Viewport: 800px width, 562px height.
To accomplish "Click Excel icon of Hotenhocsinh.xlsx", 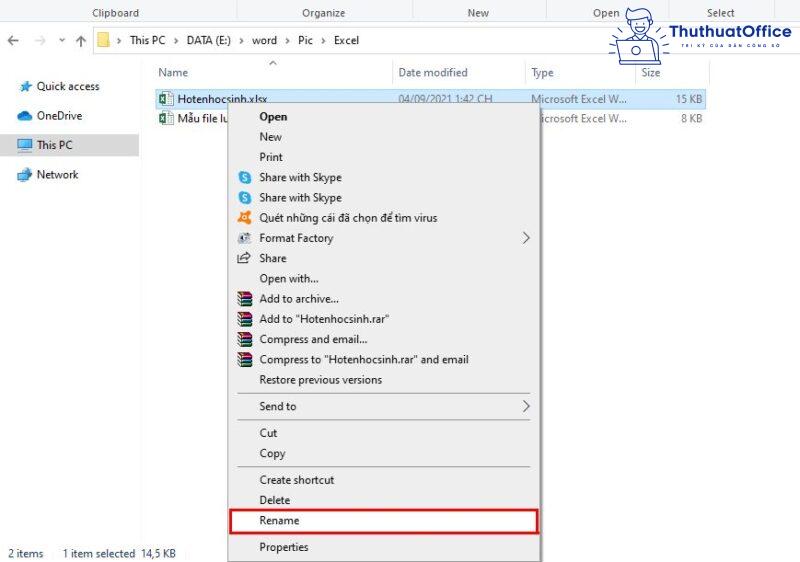I will click(x=165, y=98).
